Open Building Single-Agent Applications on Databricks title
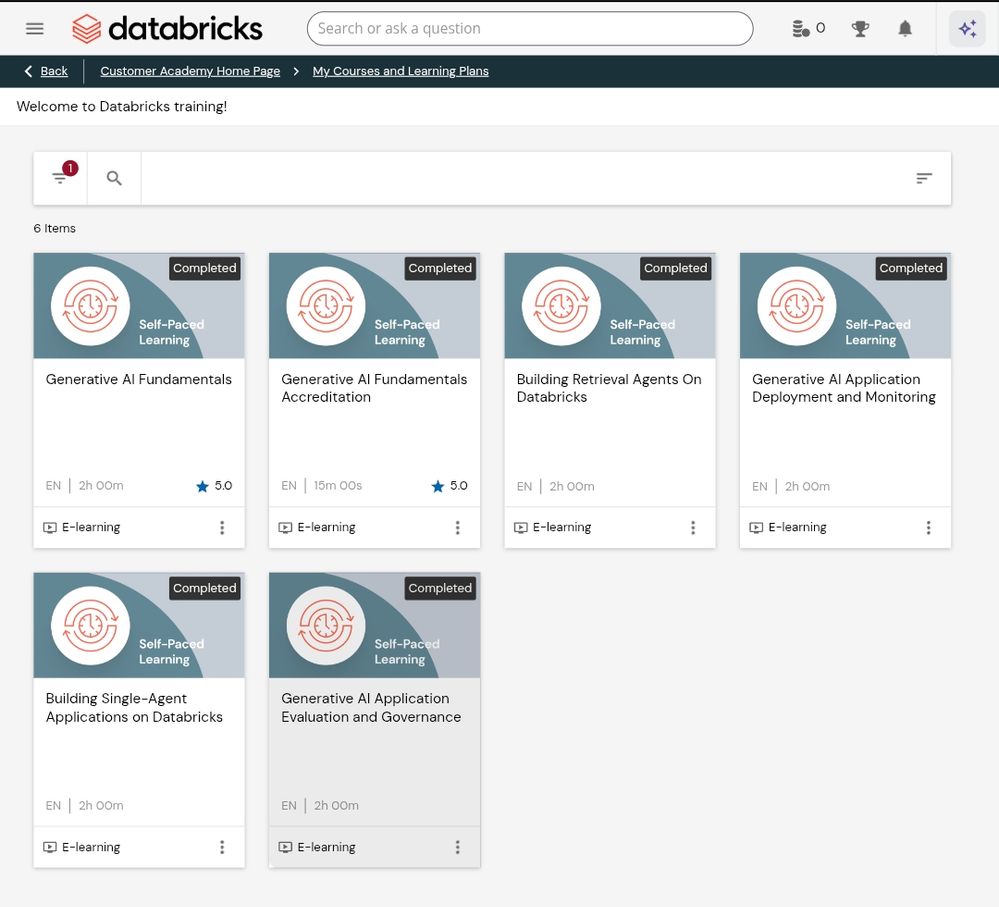This screenshot has height=907, width=999. 134,708
